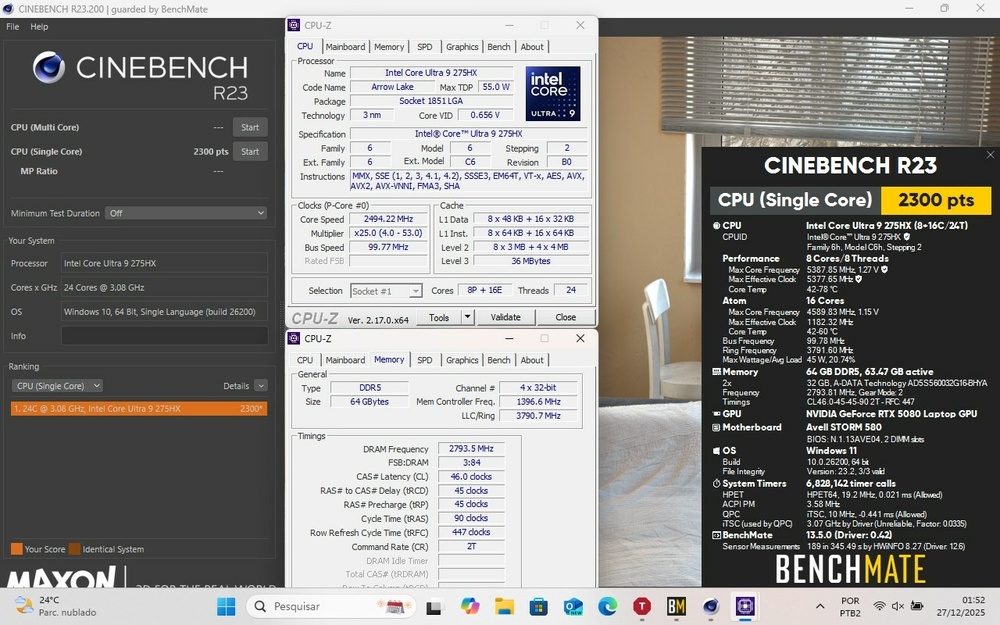
Task: Open the Minimum Test Duration dropdown
Action: coord(187,213)
